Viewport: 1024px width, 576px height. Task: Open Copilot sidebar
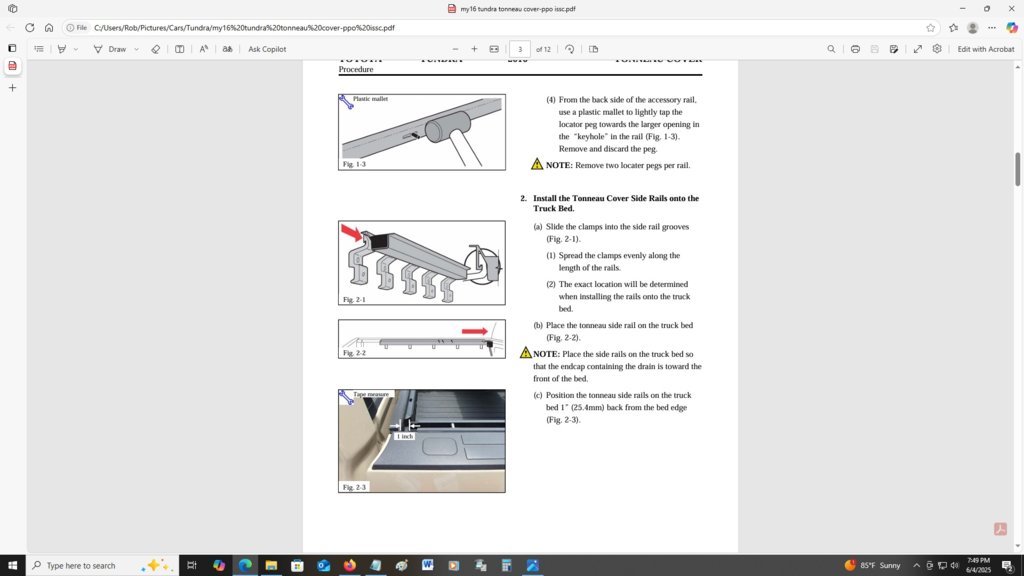tap(1012, 27)
